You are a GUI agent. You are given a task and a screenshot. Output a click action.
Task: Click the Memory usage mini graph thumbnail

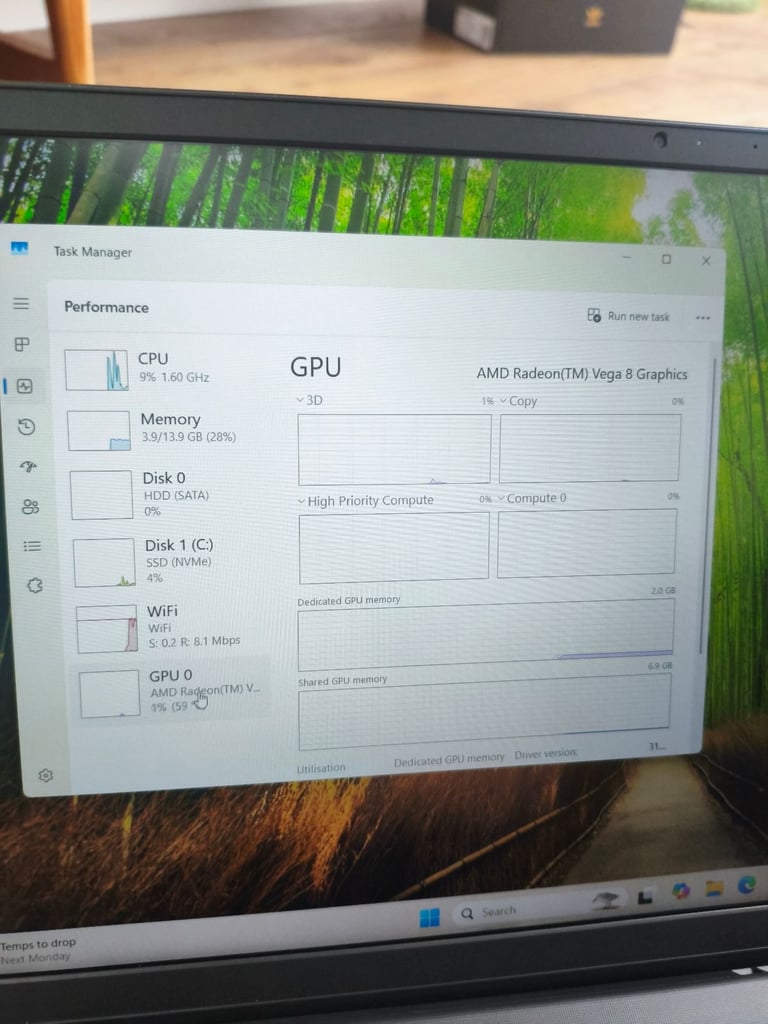(99, 430)
